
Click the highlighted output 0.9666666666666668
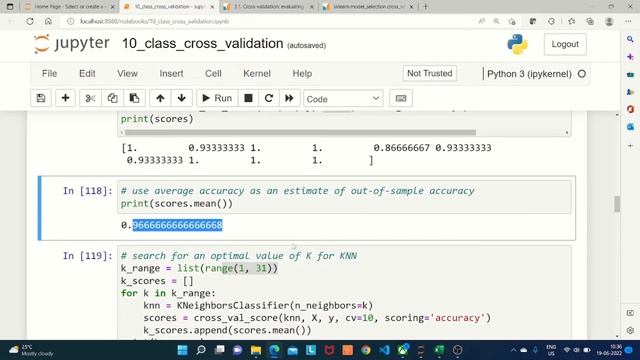[172, 225]
